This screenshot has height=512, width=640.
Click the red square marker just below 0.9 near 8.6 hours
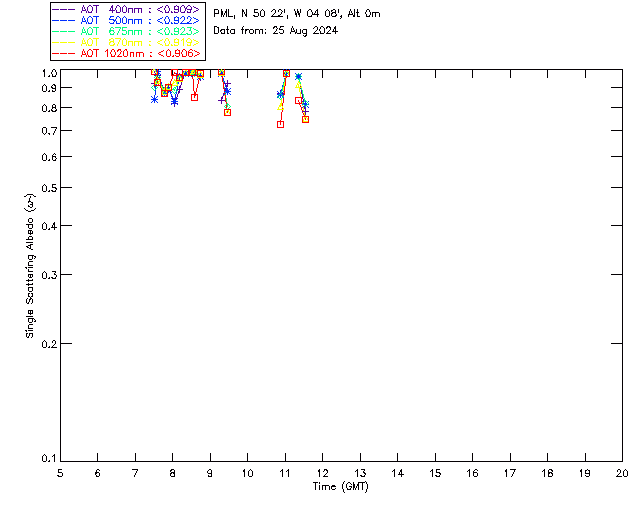[195, 98]
